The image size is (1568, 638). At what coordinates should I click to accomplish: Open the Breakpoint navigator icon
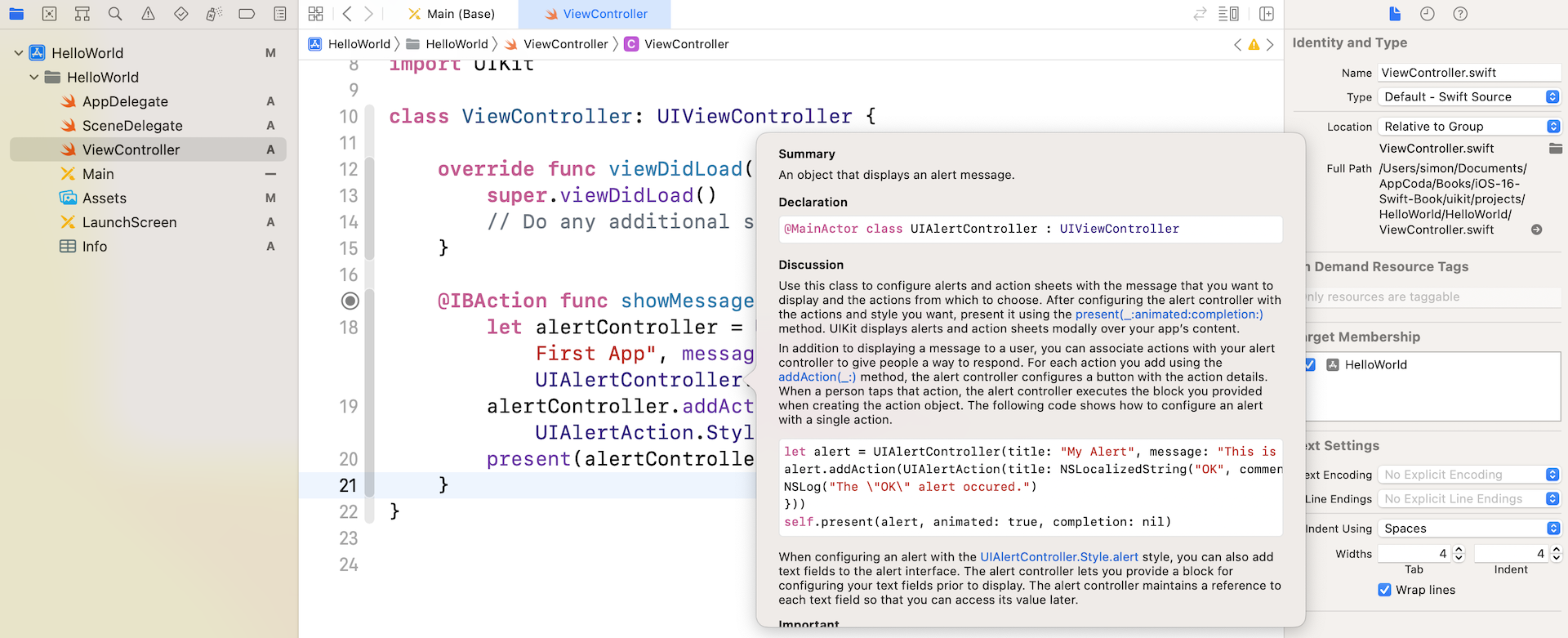coord(247,14)
